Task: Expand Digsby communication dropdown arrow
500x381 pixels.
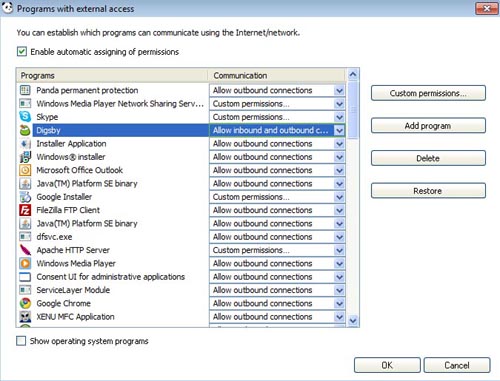Action: pyautogui.click(x=339, y=130)
